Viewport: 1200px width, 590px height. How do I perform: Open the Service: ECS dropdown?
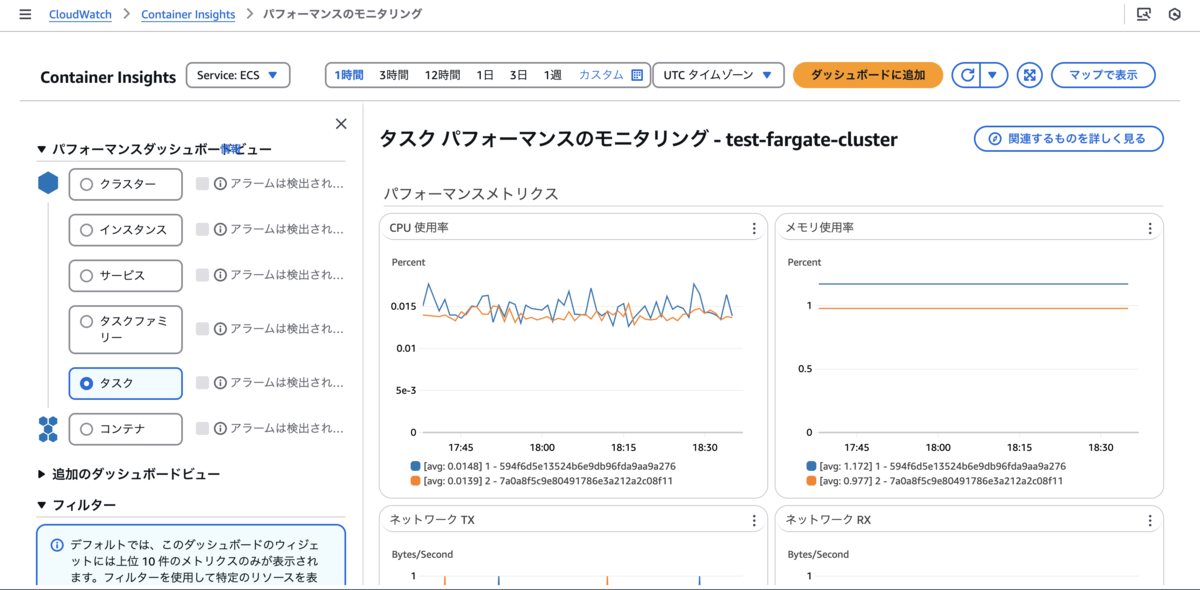tap(238, 75)
